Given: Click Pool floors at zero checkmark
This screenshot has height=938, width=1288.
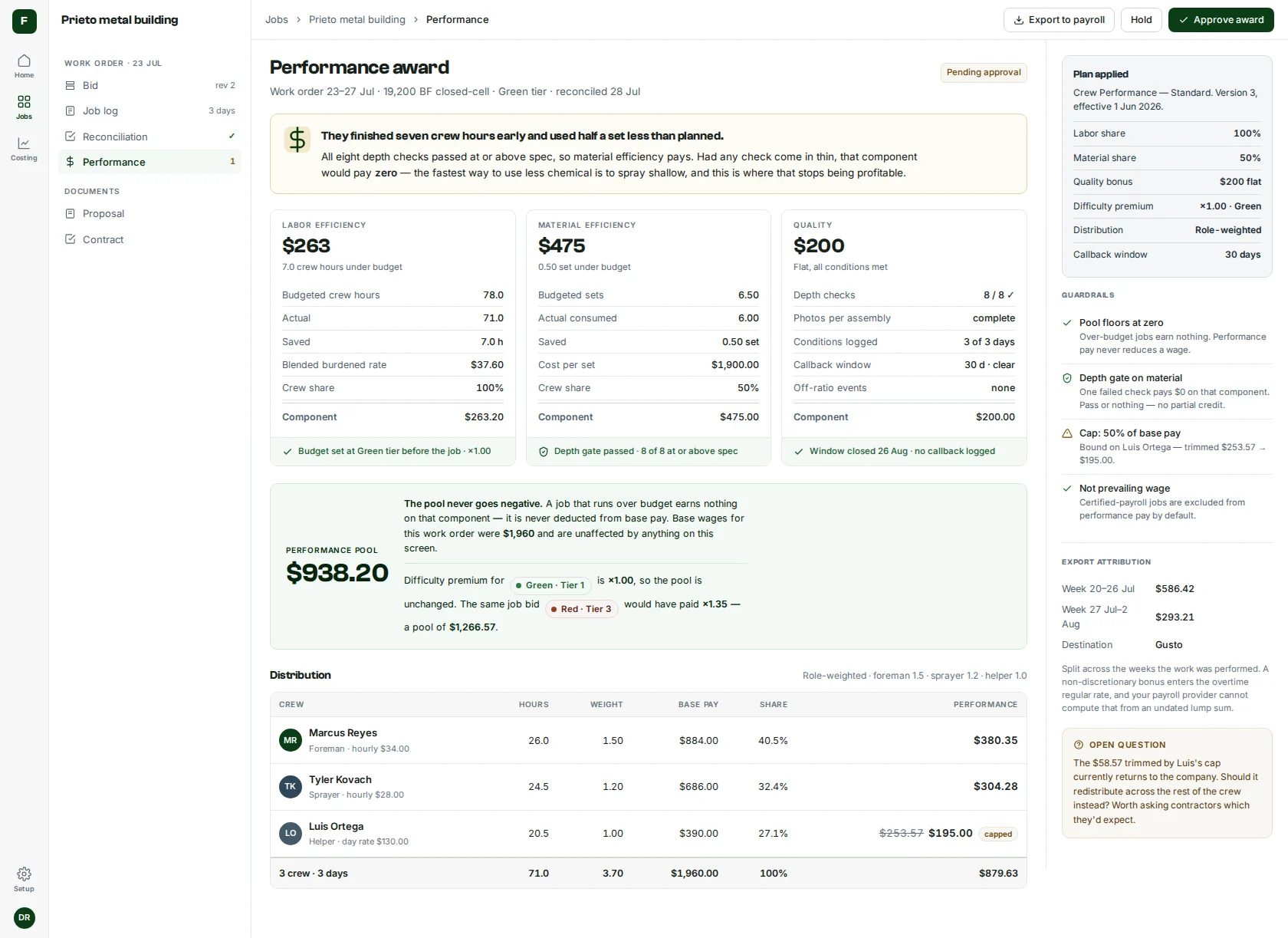Looking at the screenshot, I should [x=1067, y=323].
